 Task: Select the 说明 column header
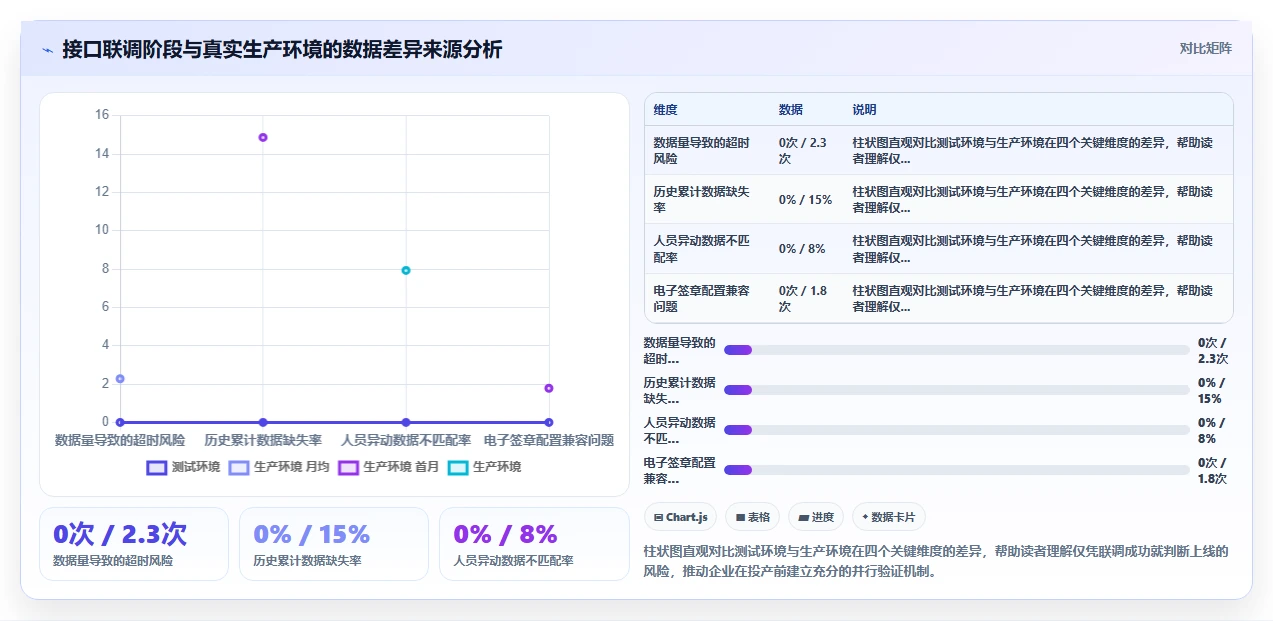click(864, 110)
